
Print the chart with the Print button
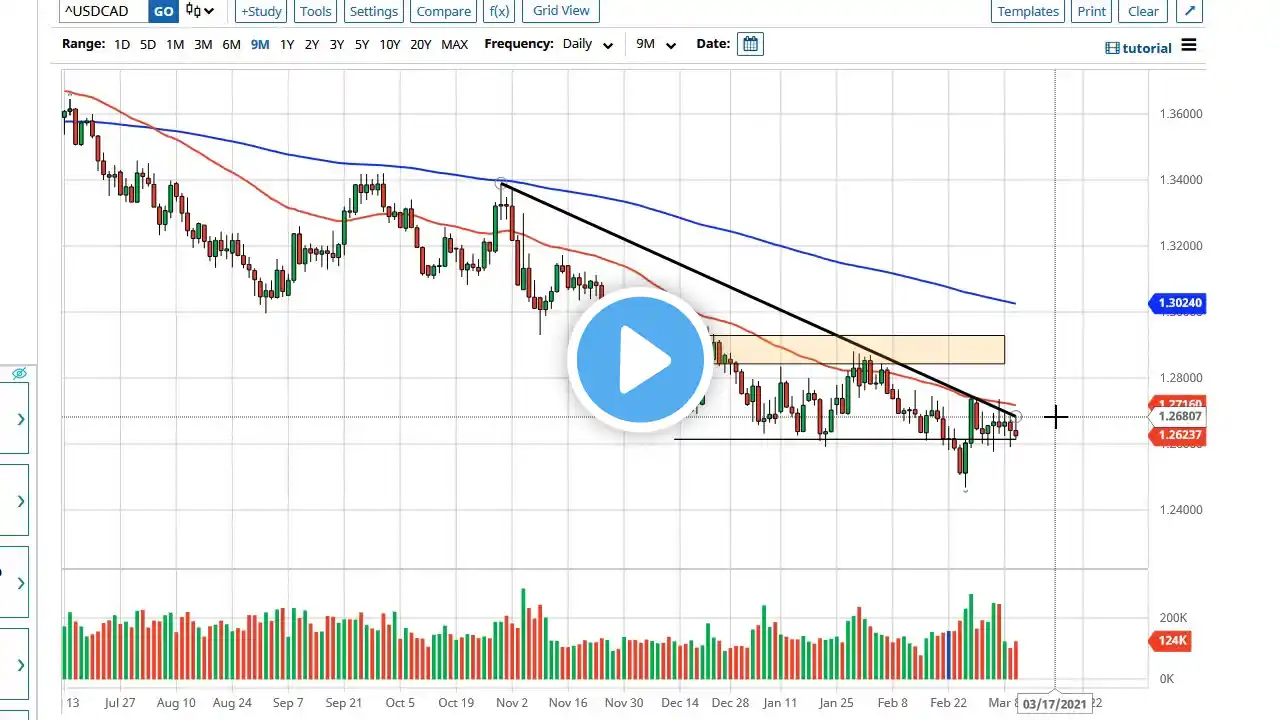(1091, 11)
